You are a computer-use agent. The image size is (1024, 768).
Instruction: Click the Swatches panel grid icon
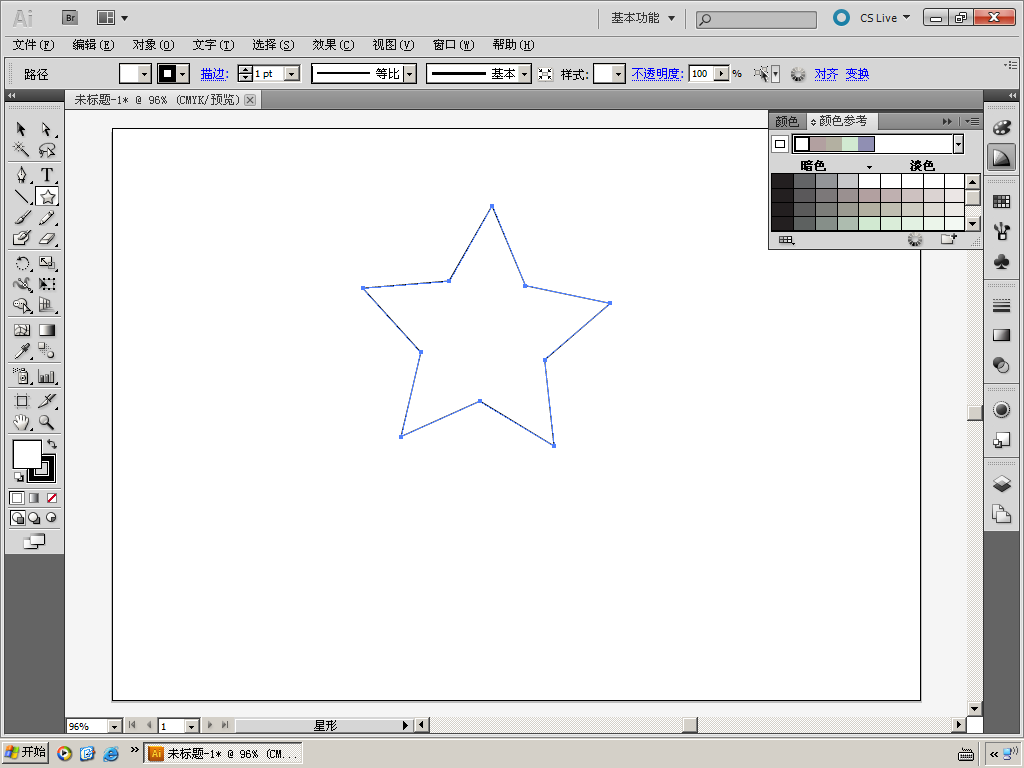tap(1001, 201)
